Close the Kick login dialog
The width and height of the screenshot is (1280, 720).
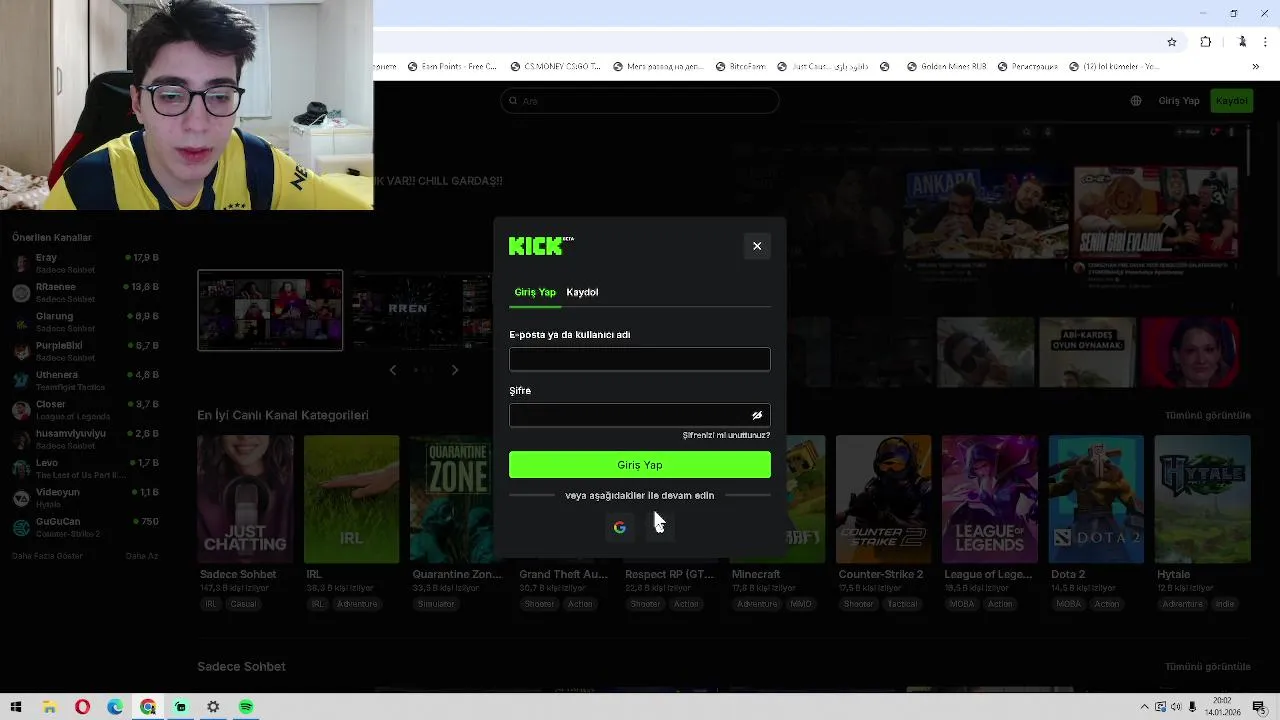click(x=757, y=246)
